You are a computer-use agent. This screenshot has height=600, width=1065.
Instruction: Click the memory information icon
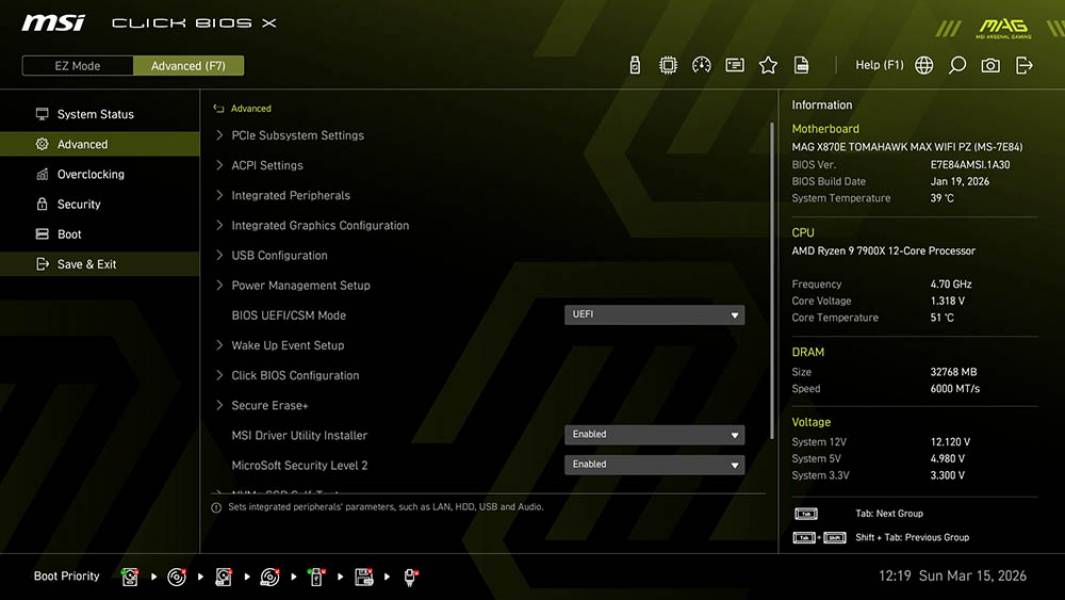(x=735, y=64)
